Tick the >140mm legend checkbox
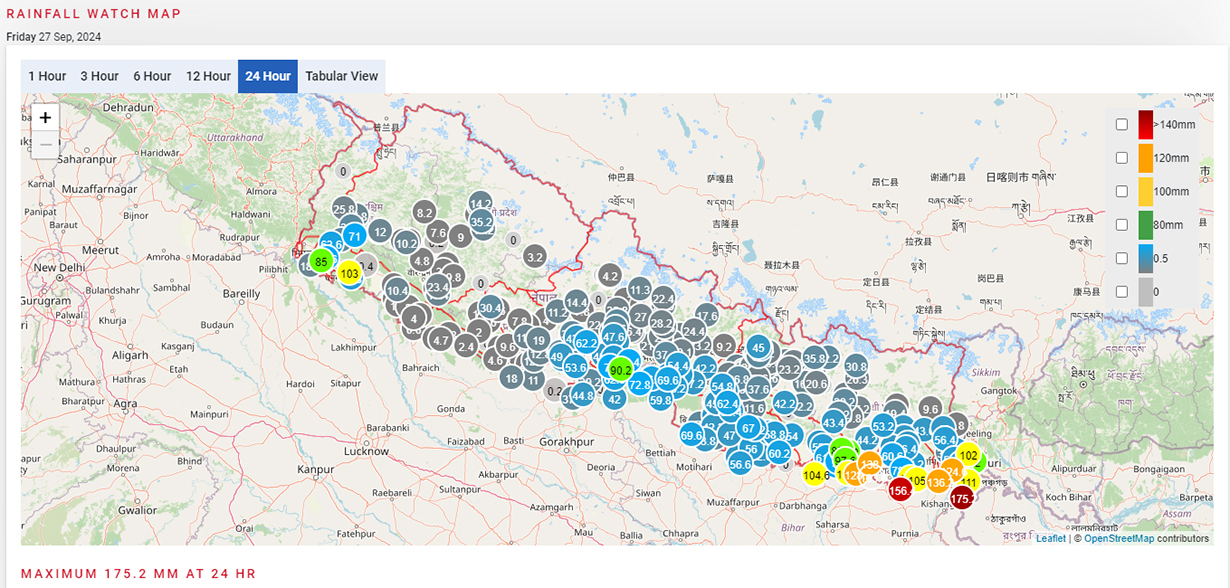This screenshot has height=588, width=1230. click(1122, 124)
